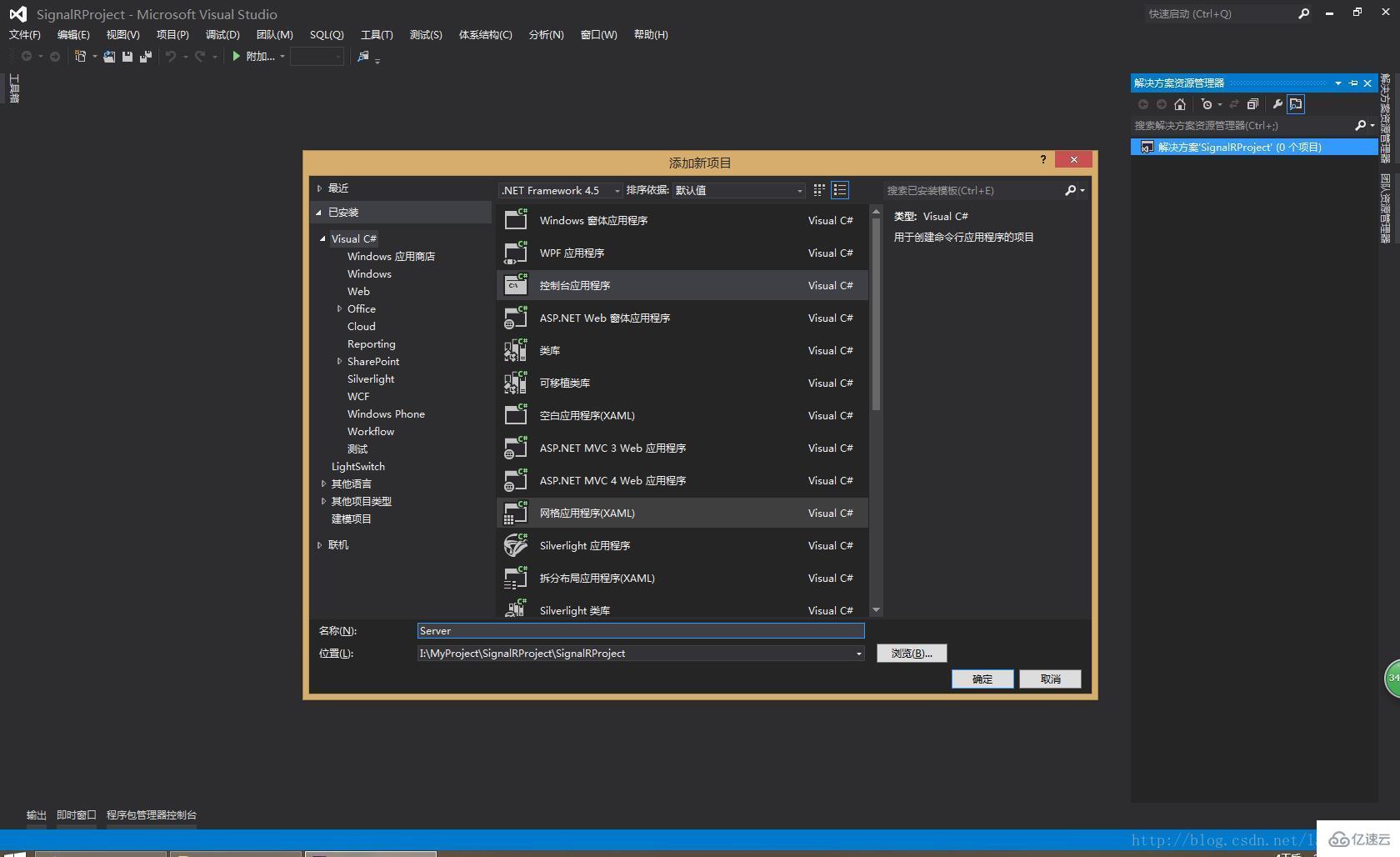Select the 空白应用程序(XAML) template
Image resolution: width=1400 pixels, height=857 pixels.
click(x=682, y=415)
